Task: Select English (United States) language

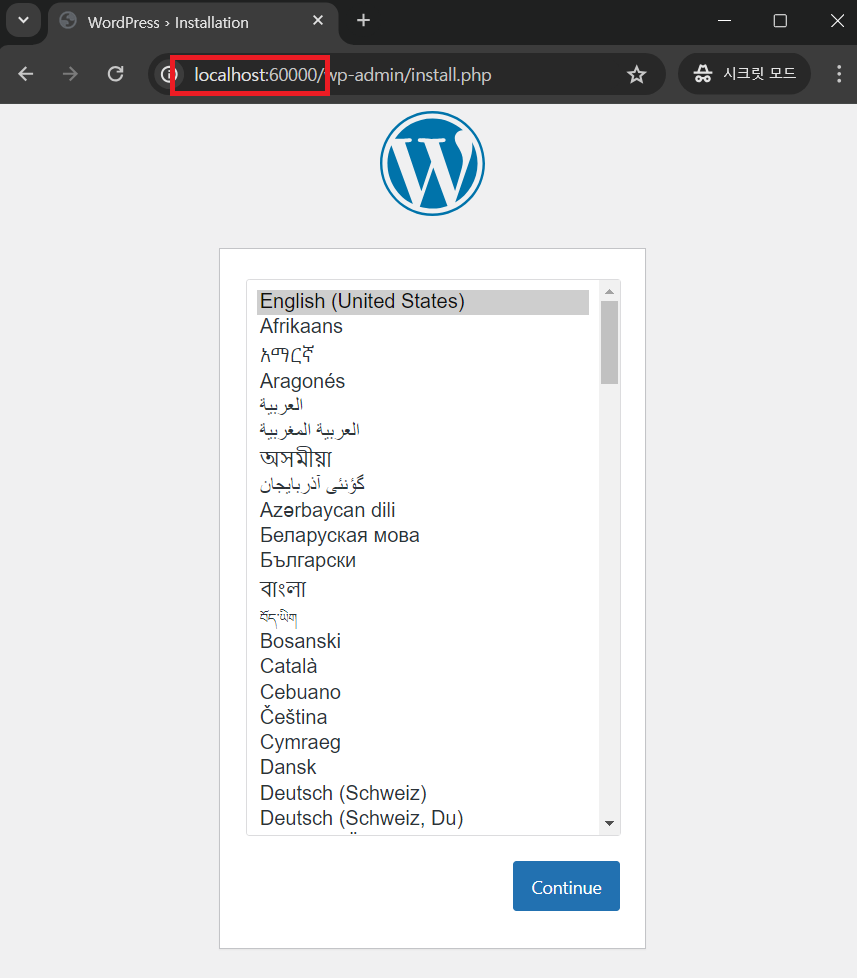Action: [423, 302]
